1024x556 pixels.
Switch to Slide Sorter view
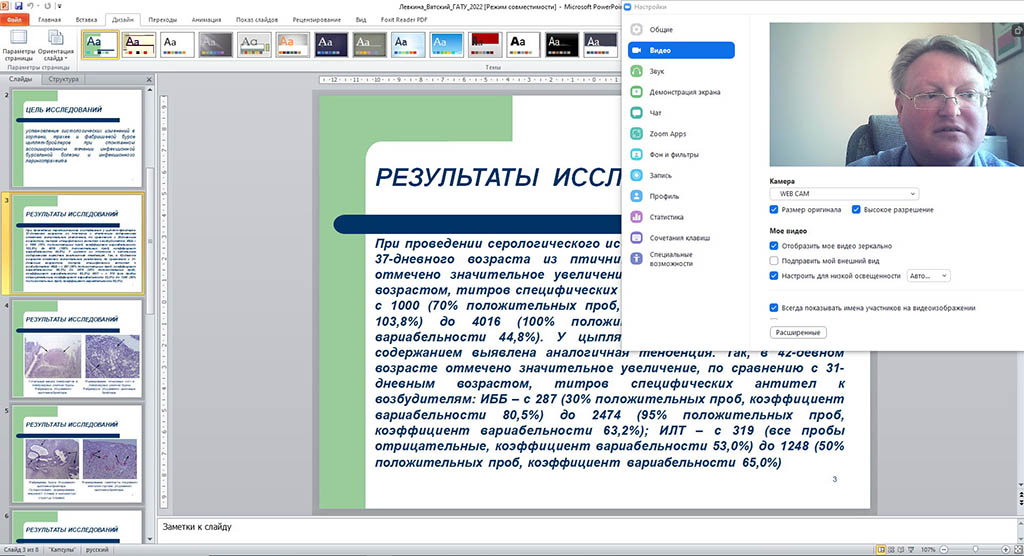pos(891,549)
